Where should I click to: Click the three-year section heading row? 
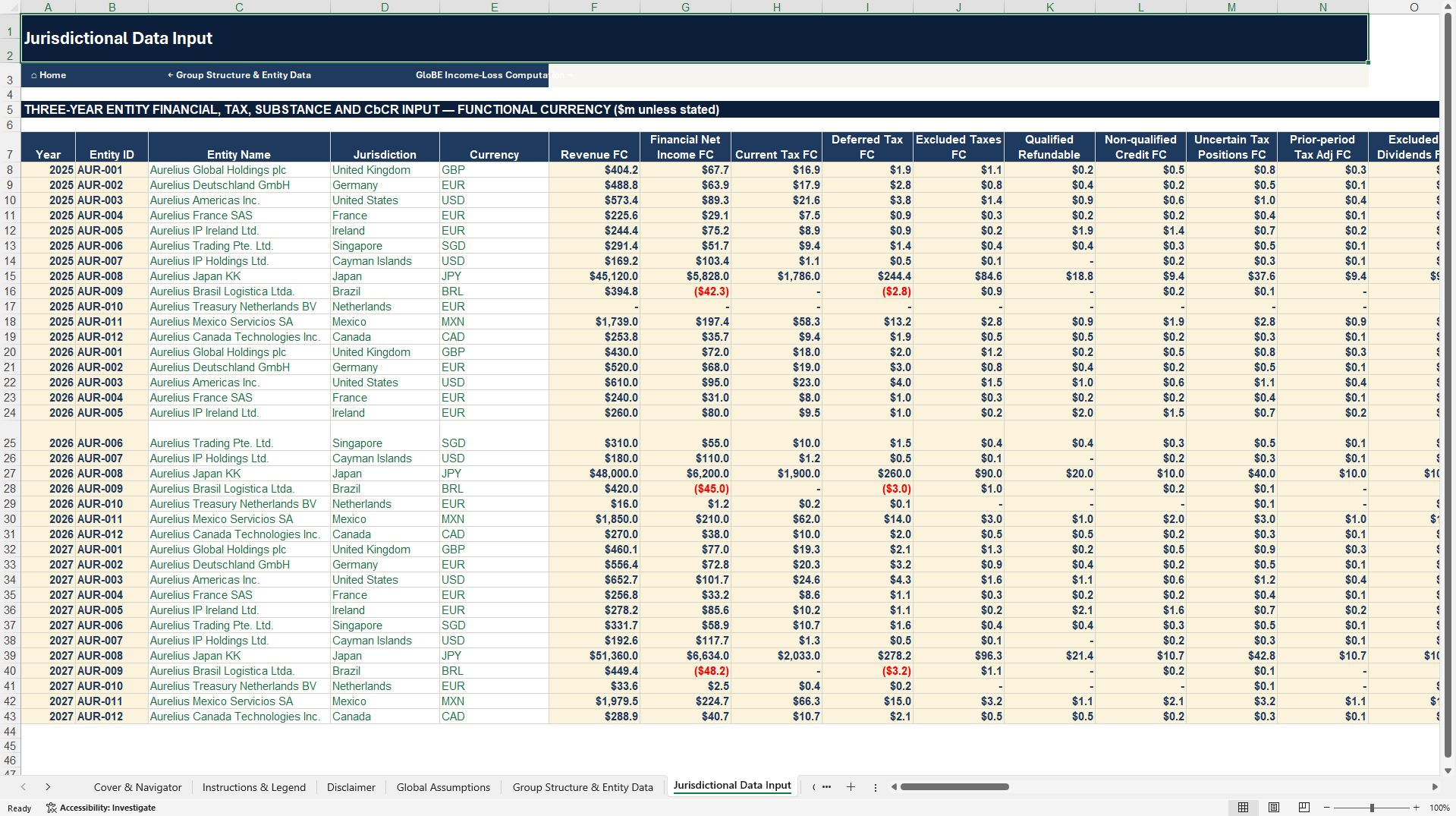pos(730,109)
